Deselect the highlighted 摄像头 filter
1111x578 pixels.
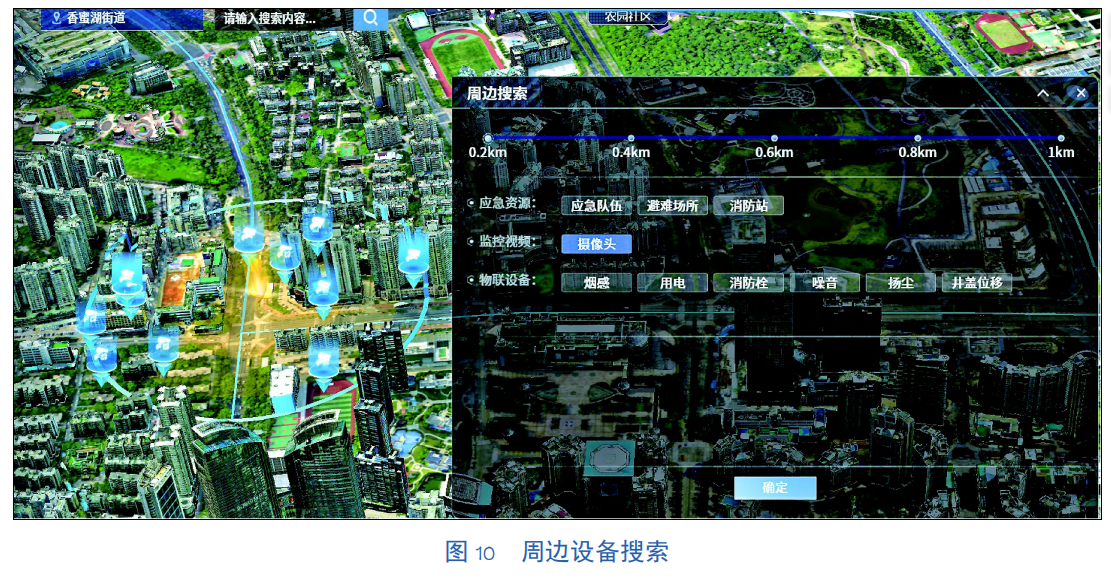coord(596,244)
